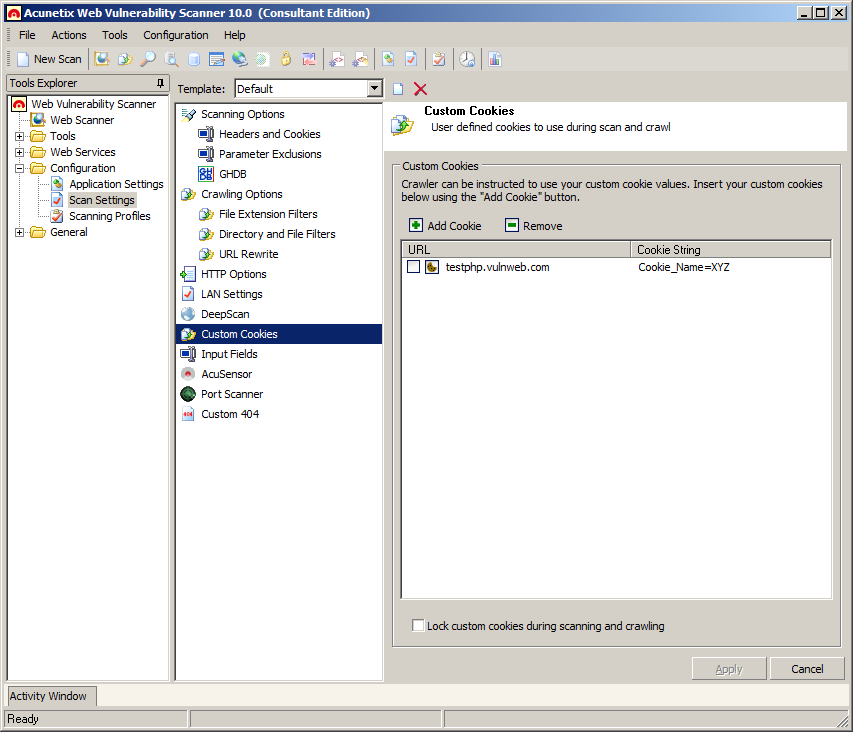Image resolution: width=853 pixels, height=732 pixels.
Task: Open AcuSensor settings
Action: click(227, 375)
